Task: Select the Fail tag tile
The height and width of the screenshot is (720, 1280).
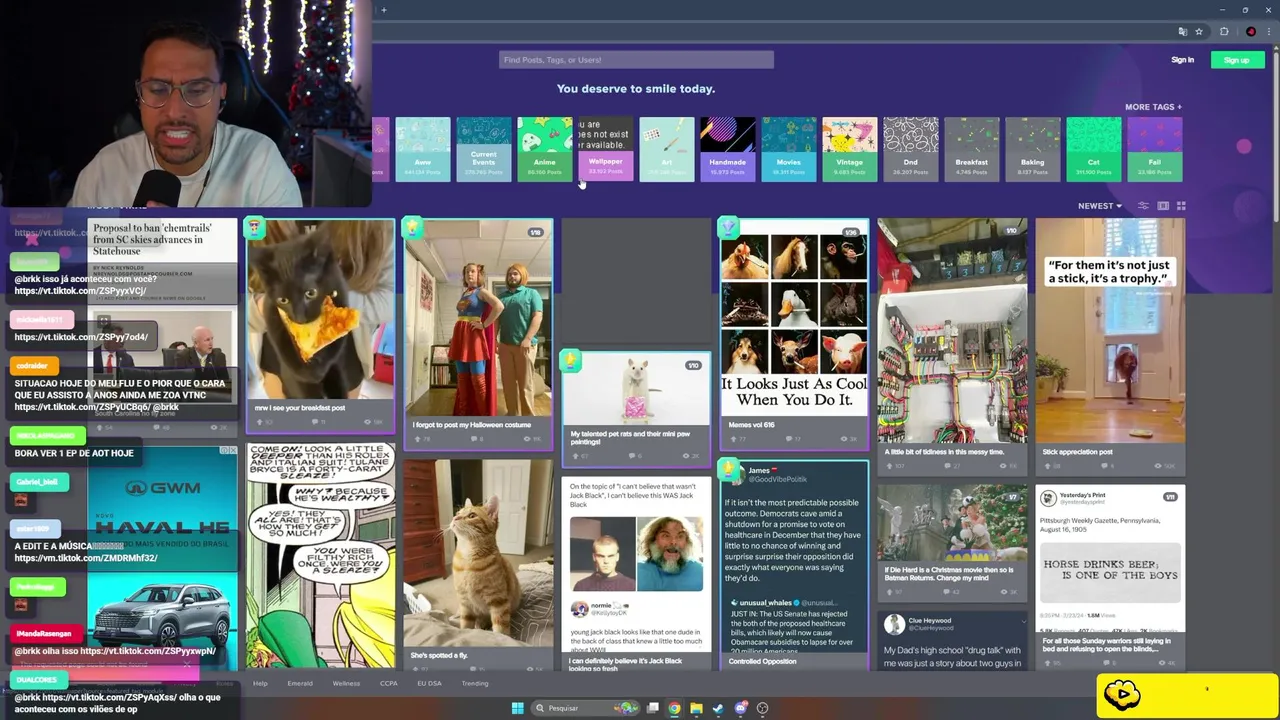Action: (1154, 149)
